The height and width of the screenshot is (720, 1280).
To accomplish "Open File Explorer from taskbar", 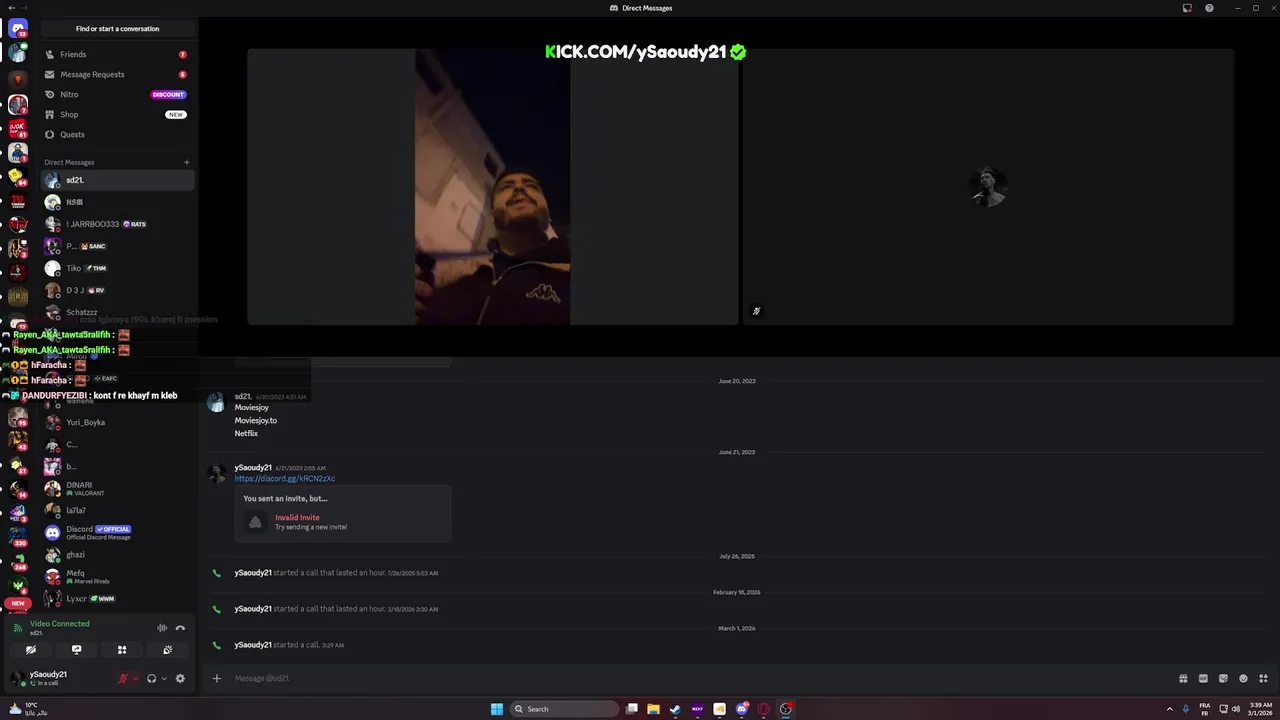I will coord(653,709).
